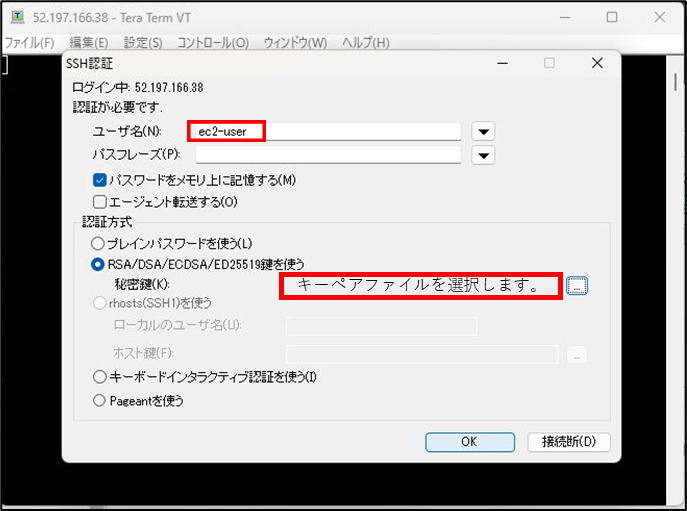Click the ログイン中: 52.197.166.38 text
Viewport: 687px width, 511px height.
[138, 87]
